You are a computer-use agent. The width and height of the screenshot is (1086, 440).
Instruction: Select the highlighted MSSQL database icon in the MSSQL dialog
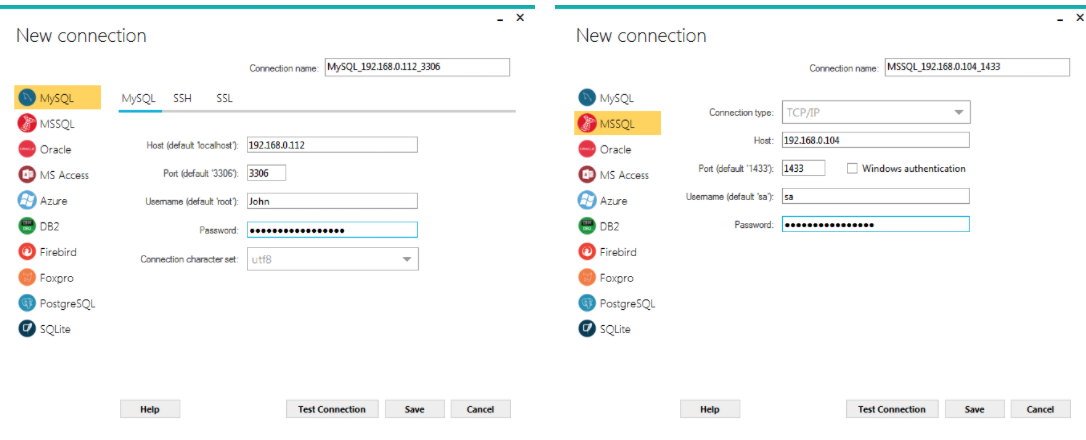tap(587, 124)
